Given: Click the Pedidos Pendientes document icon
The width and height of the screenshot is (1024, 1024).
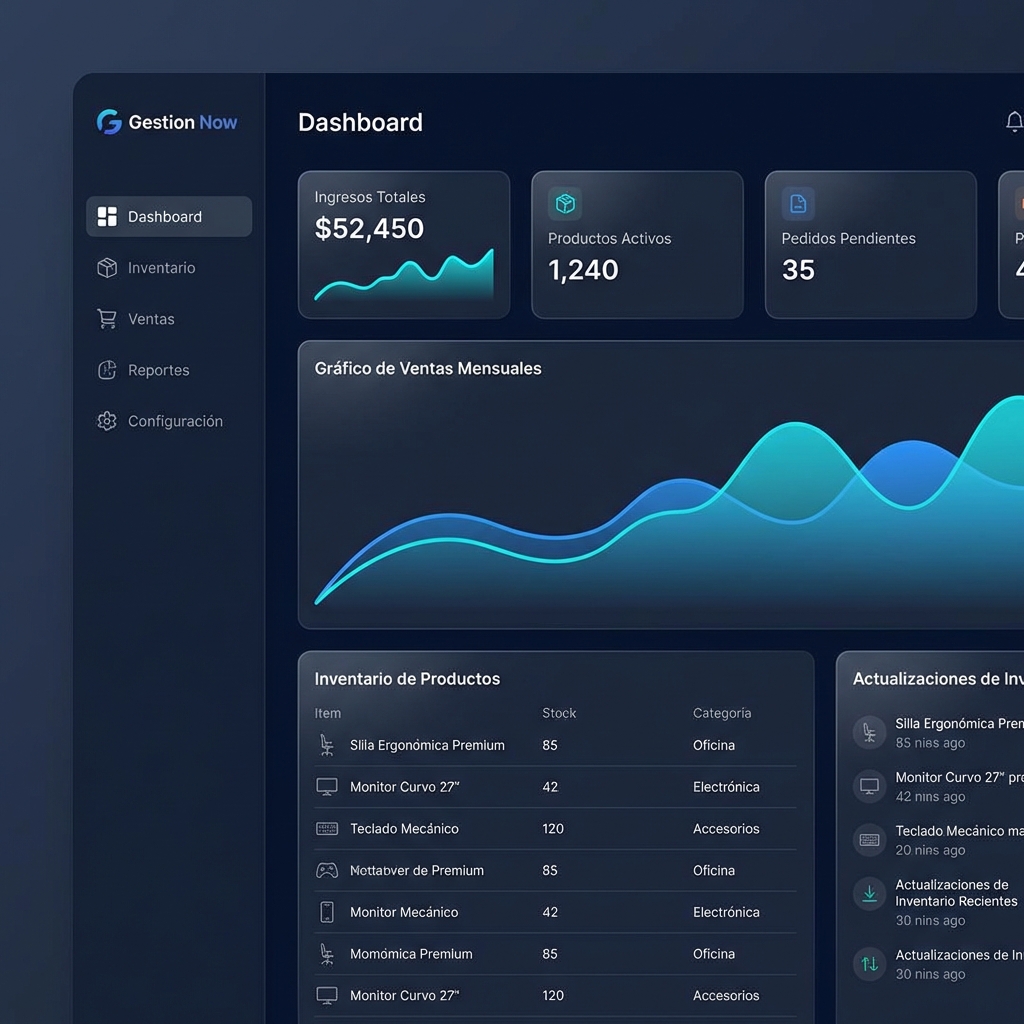Looking at the screenshot, I should pyautogui.click(x=798, y=203).
